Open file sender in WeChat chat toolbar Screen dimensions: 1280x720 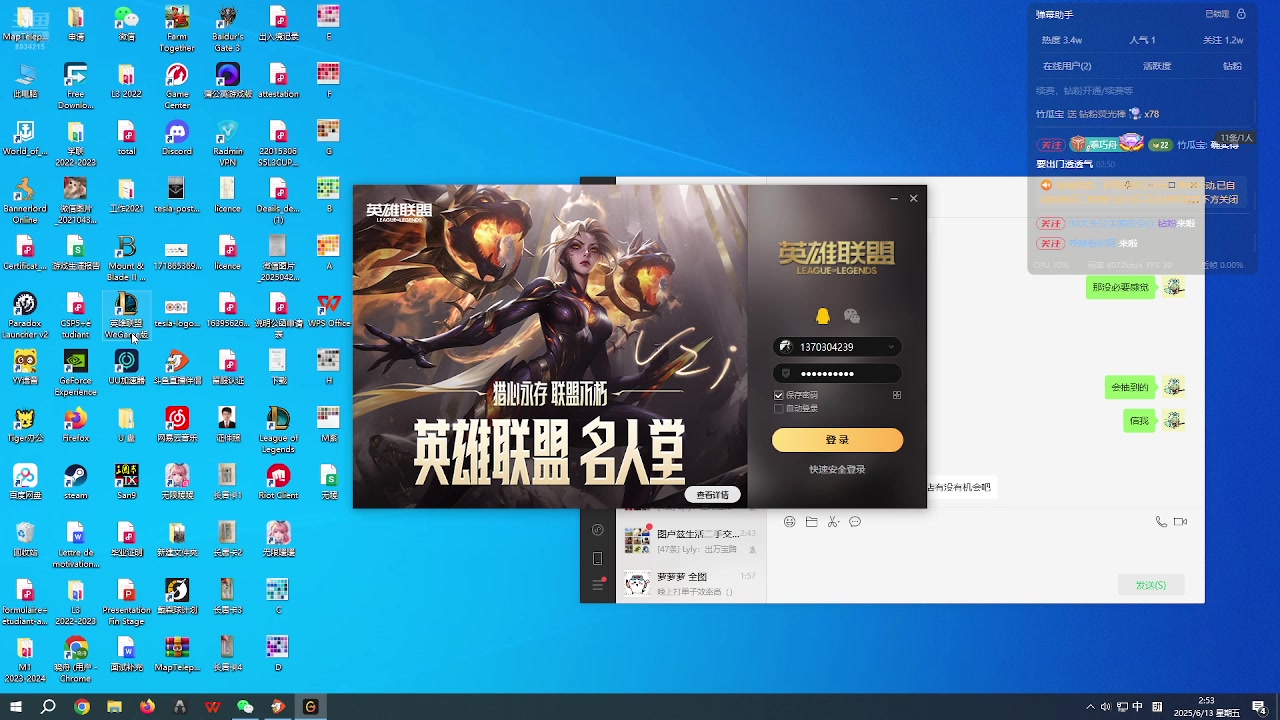pos(811,522)
